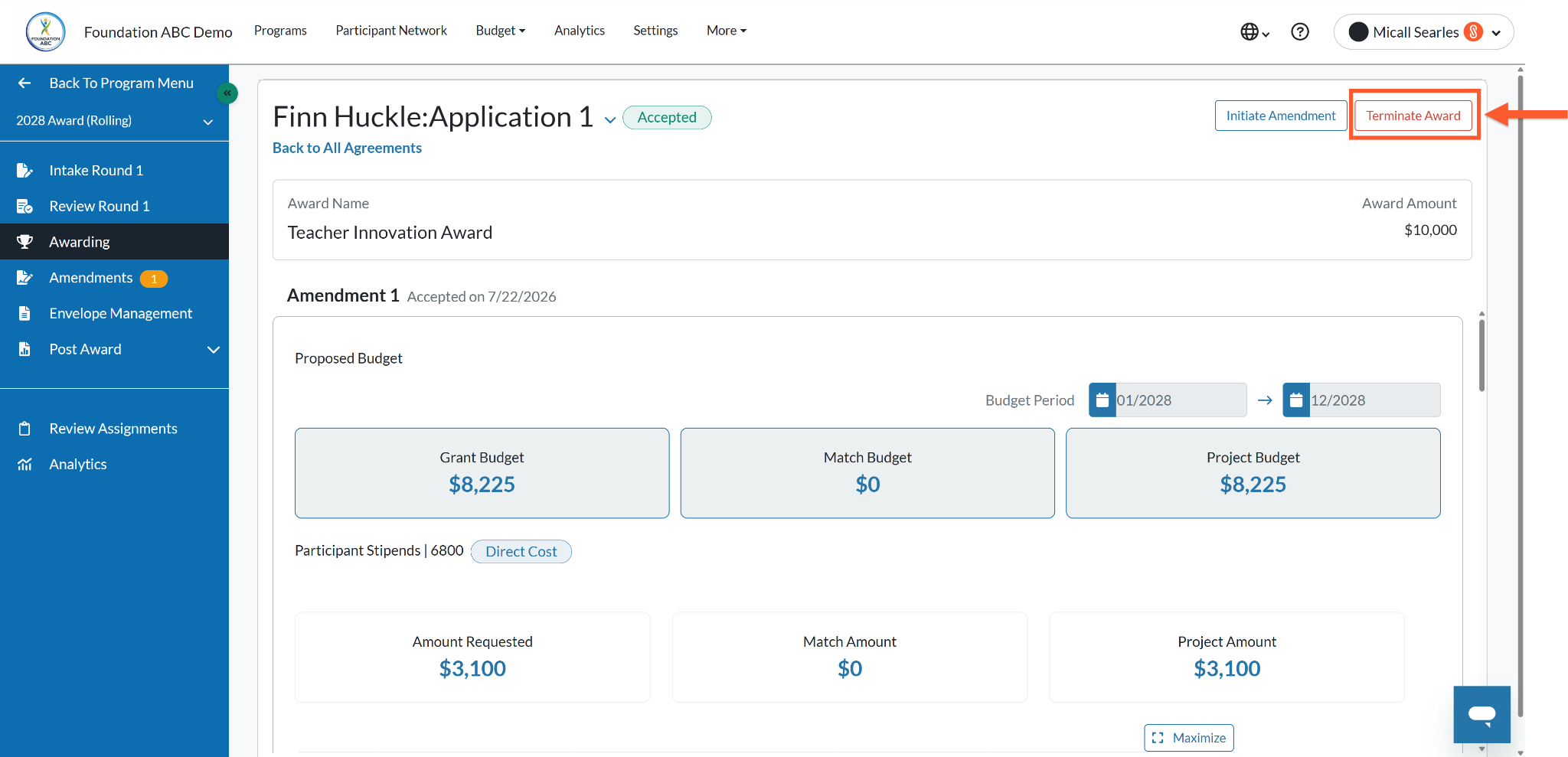1568x757 pixels.
Task: Click the sidebar Analytics chart icon
Action: pyautogui.click(x=24, y=464)
